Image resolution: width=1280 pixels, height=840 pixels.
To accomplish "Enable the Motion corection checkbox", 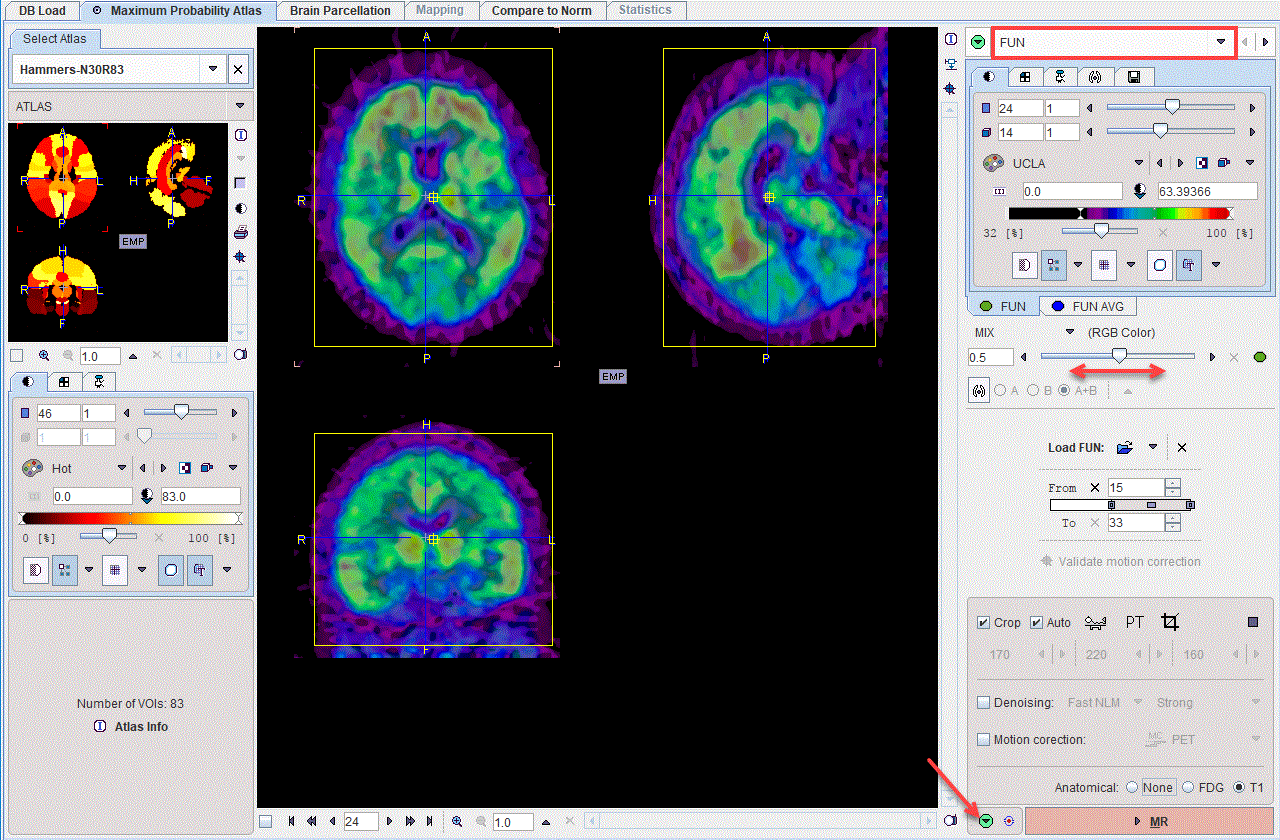I will (983, 740).
